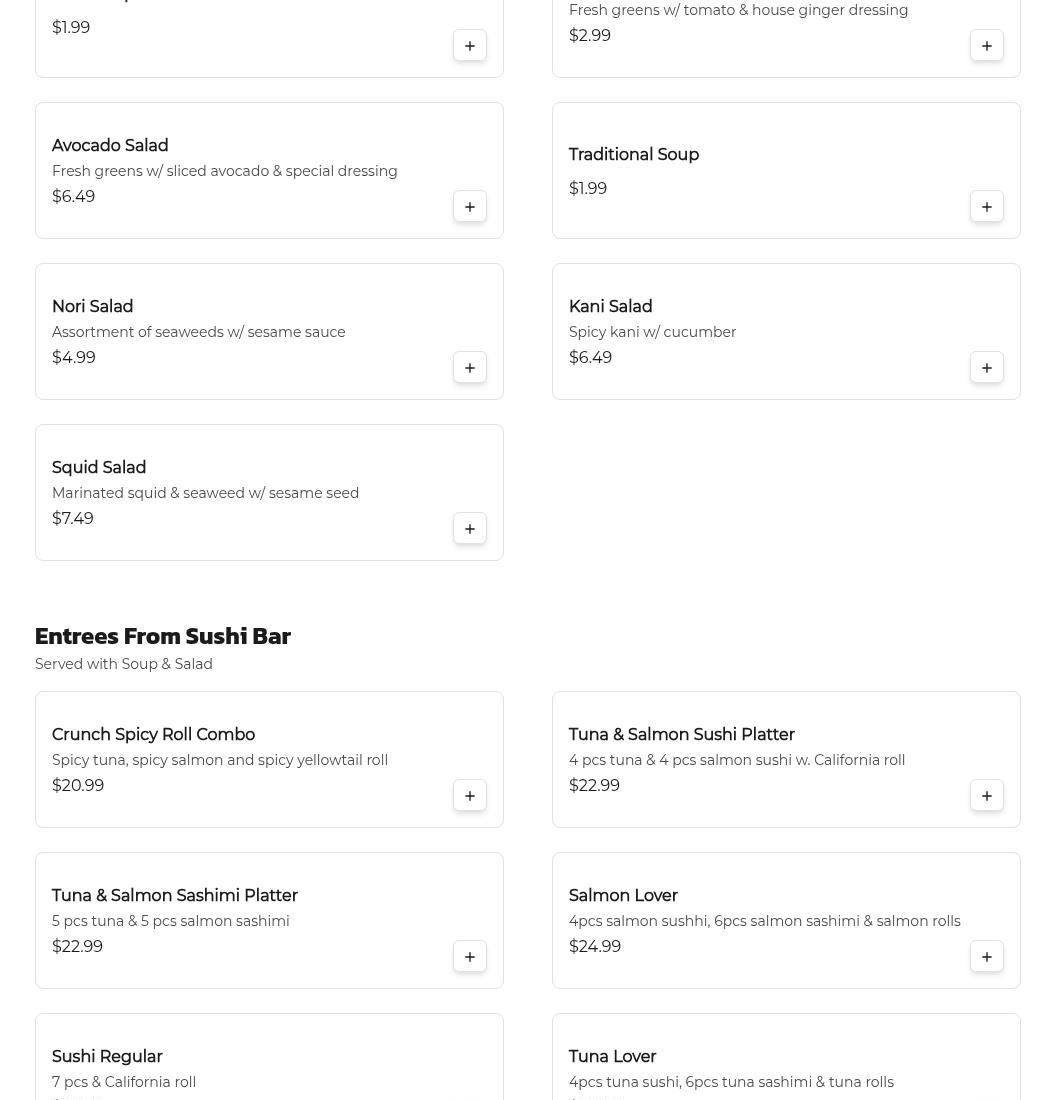Add Avocado Salad to the order
The image size is (1050, 1100).
click(x=470, y=207)
